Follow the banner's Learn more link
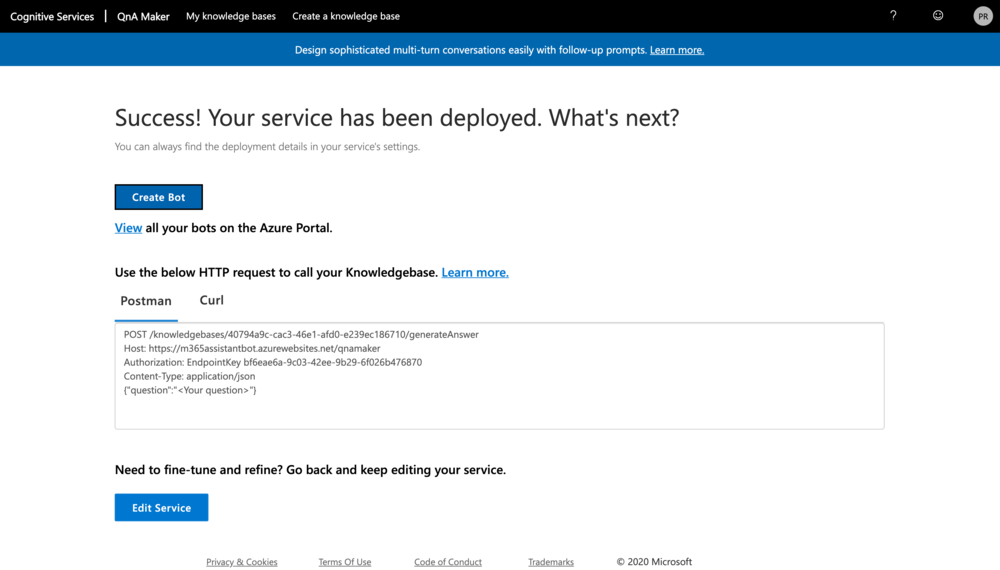 677,50
